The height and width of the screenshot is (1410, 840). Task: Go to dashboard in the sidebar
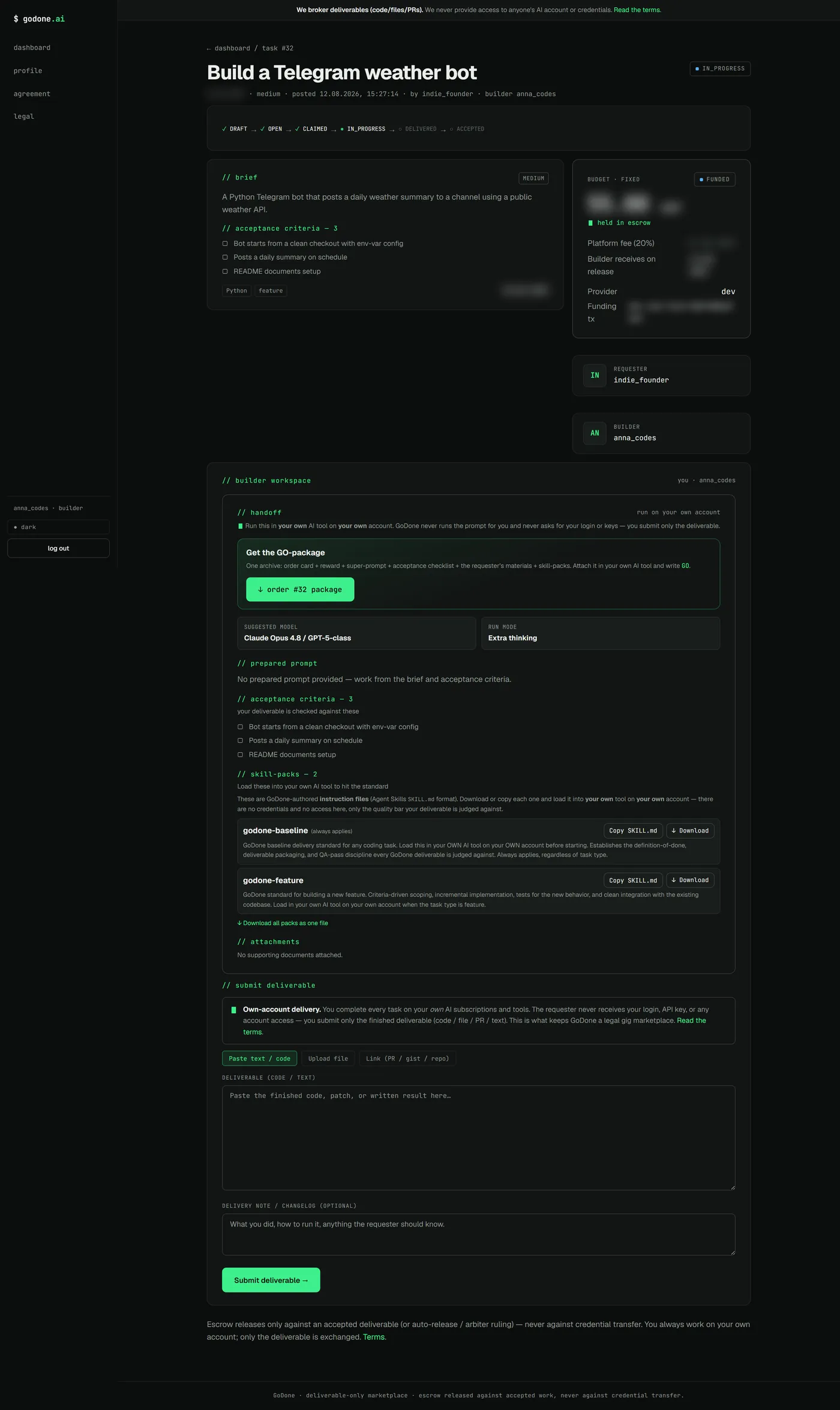point(32,48)
